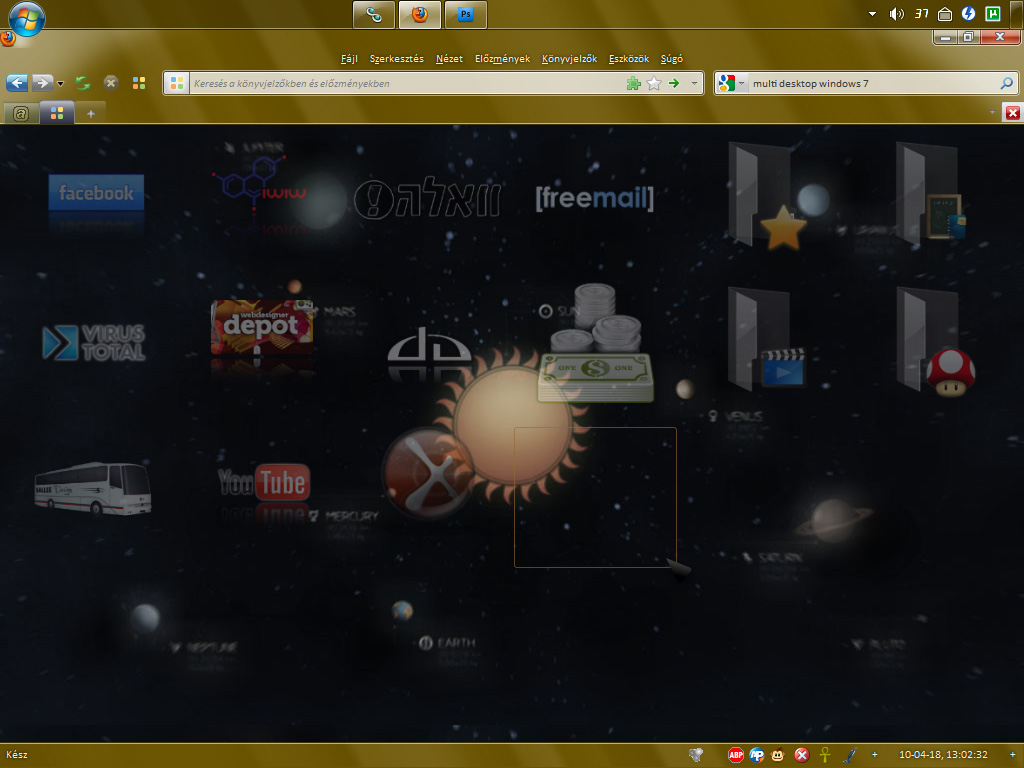Close the current tab with red X

coord(1012,113)
